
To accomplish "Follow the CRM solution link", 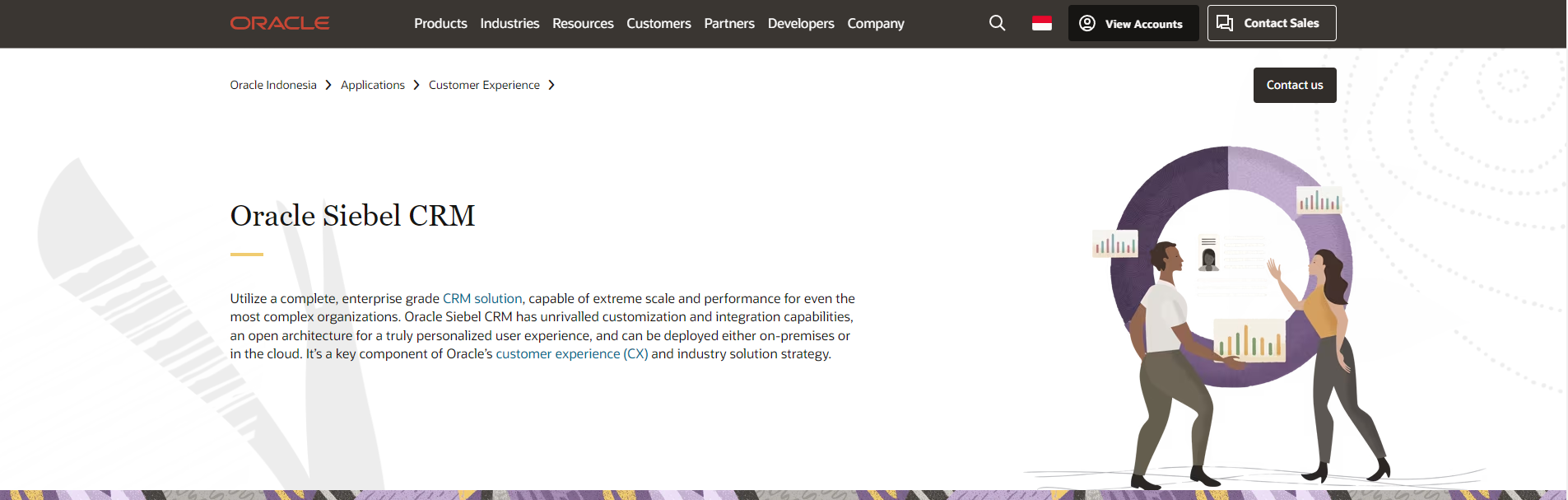I will 482,298.
